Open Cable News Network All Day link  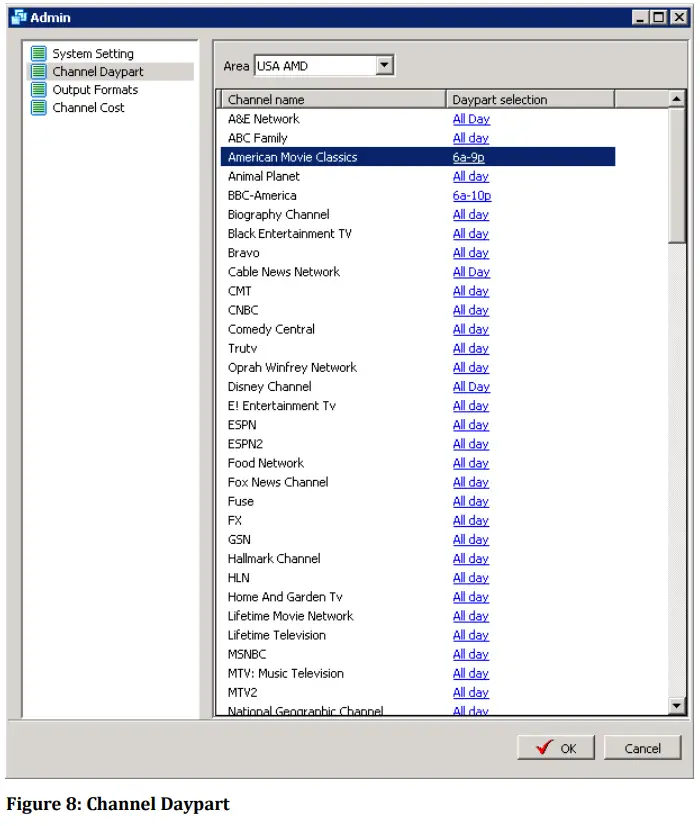pos(471,272)
